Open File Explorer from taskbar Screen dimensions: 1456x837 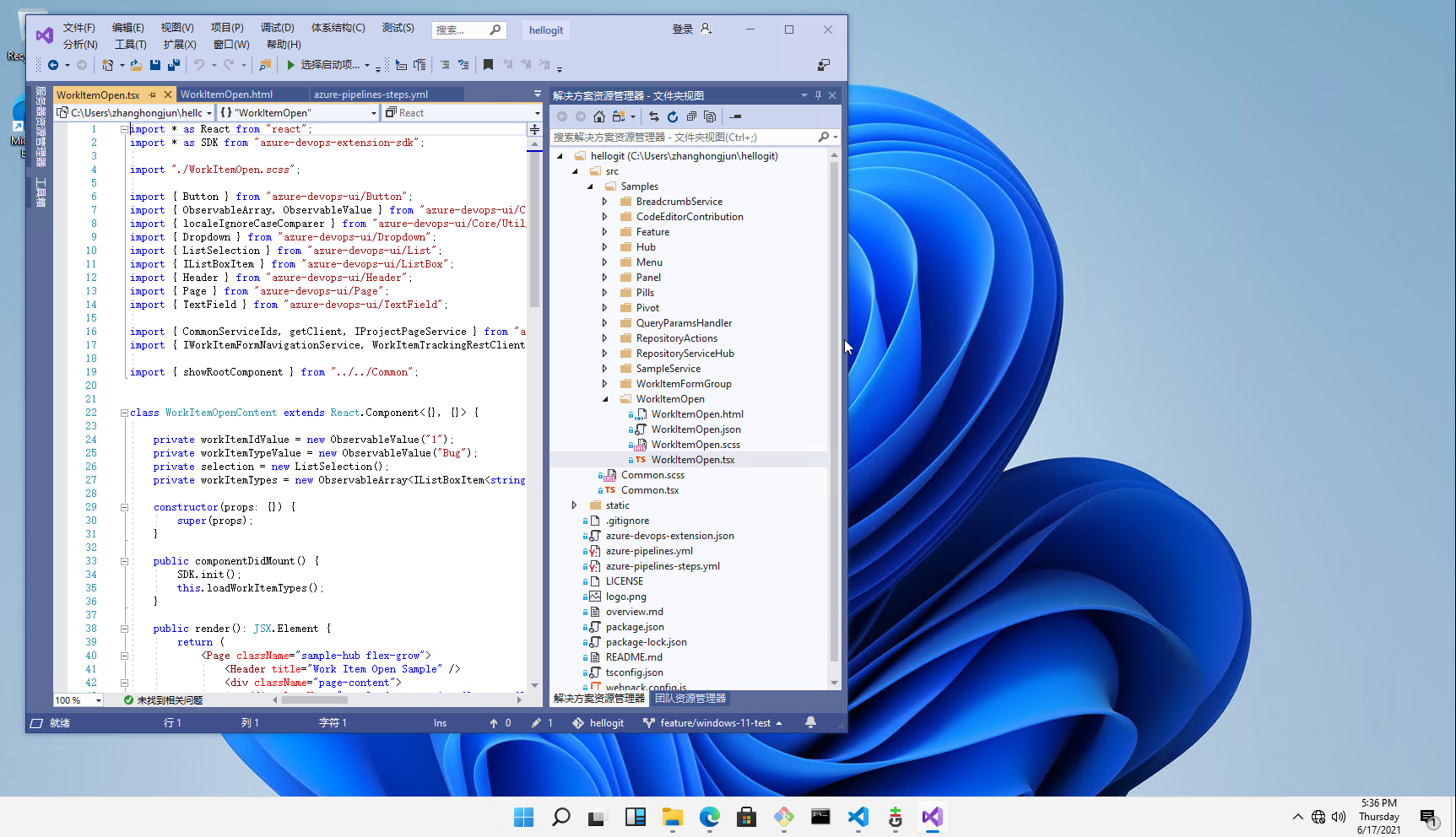point(672,817)
